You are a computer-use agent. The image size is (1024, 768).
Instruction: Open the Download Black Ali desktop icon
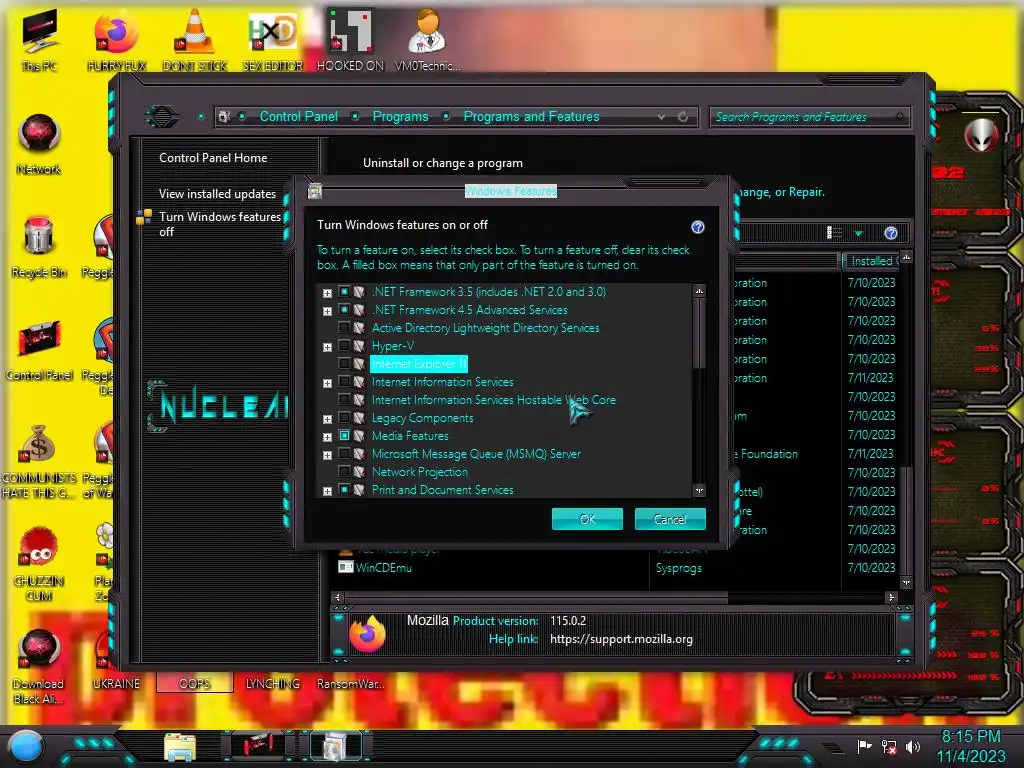tap(39, 666)
